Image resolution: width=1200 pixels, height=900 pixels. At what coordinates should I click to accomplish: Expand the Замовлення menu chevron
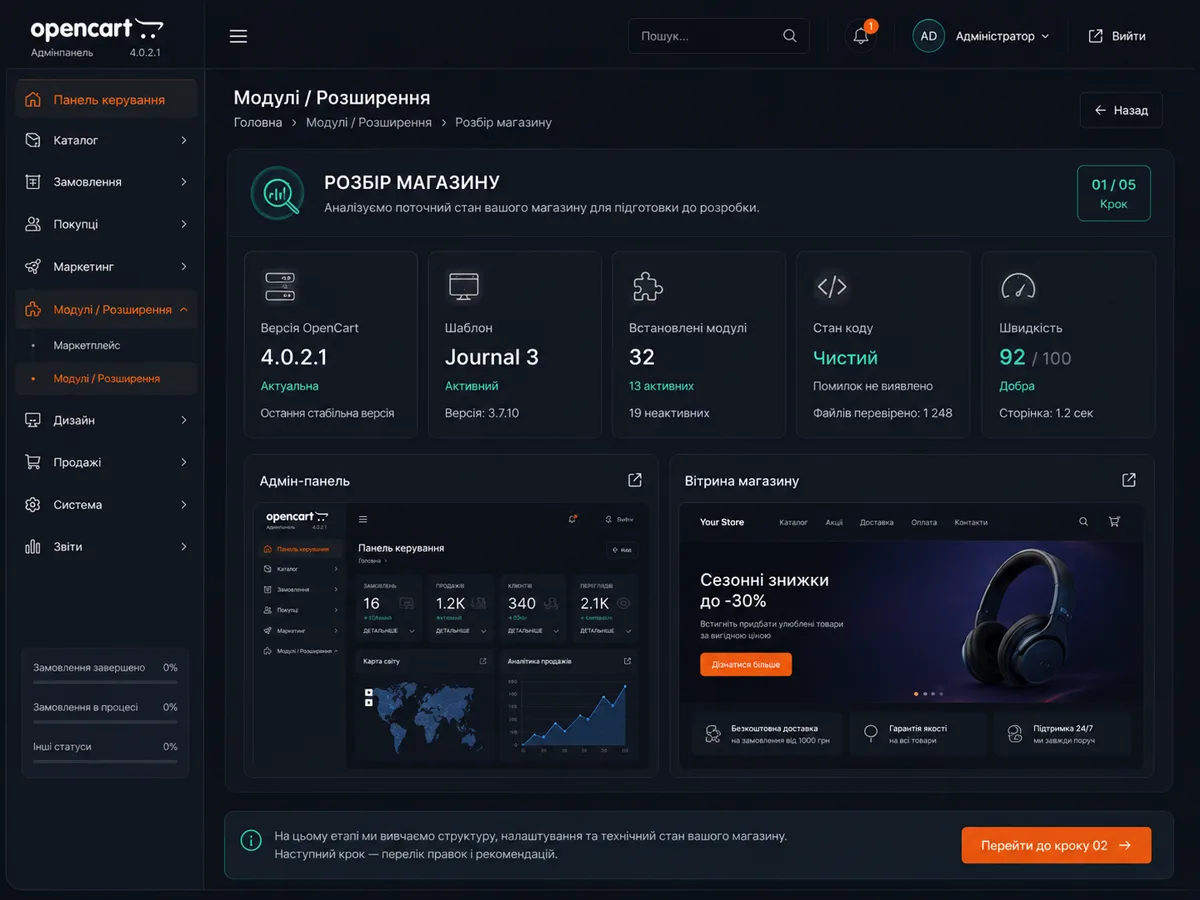click(184, 182)
